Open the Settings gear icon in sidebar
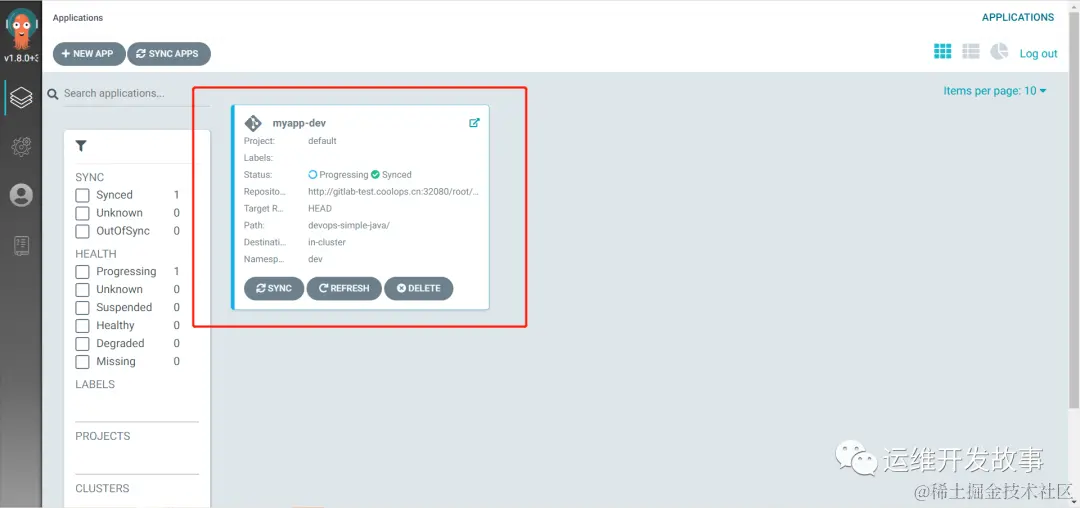 coord(21,146)
